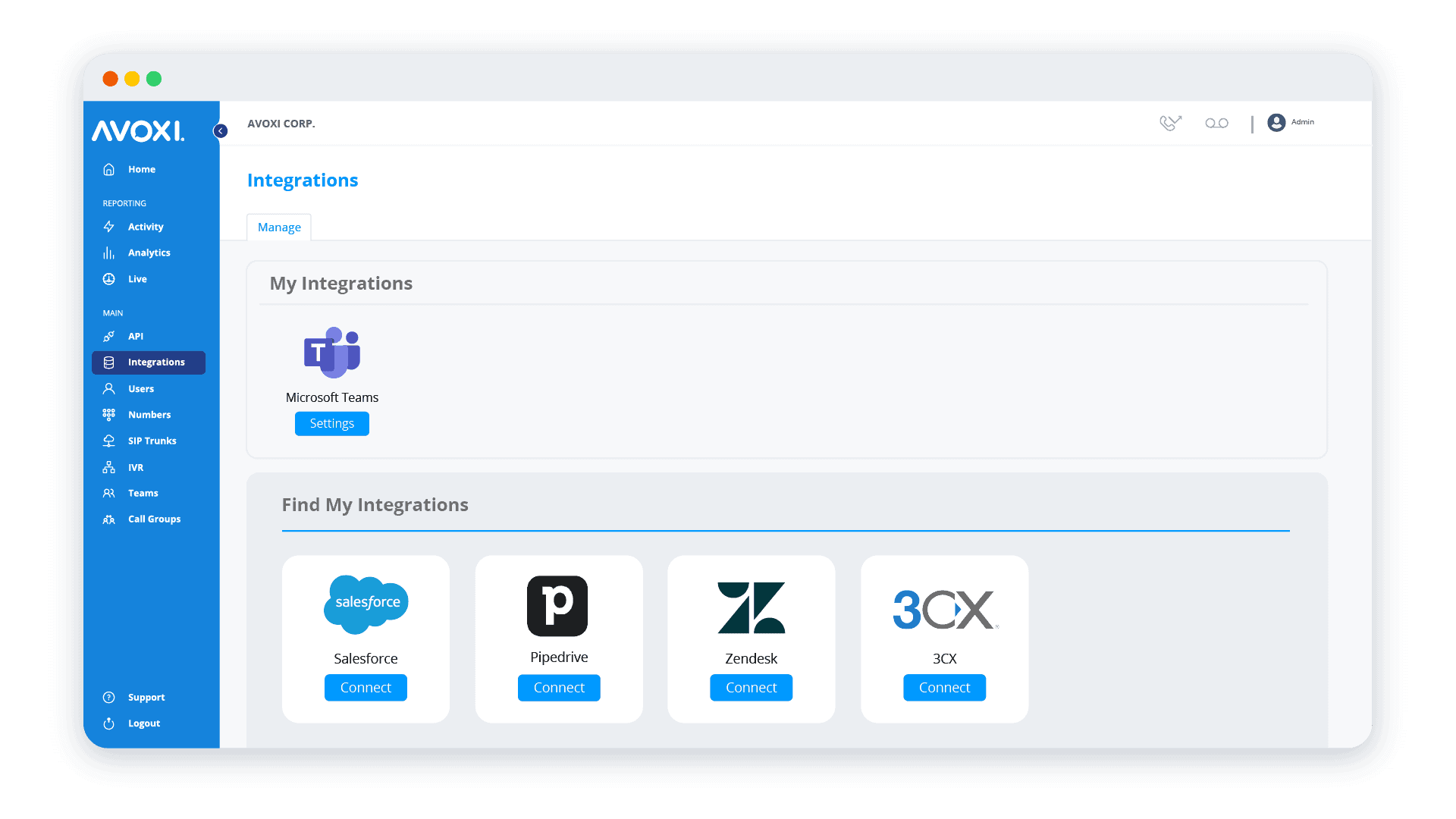
Task: Click the Pipedrive logo card
Action: [559, 606]
